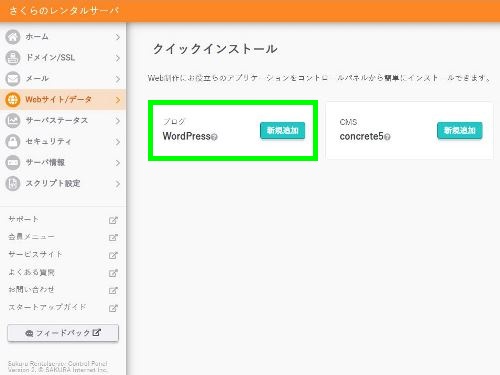Click the メール envelope icon
This screenshot has width=500, height=375.
pyautogui.click(x=13, y=79)
